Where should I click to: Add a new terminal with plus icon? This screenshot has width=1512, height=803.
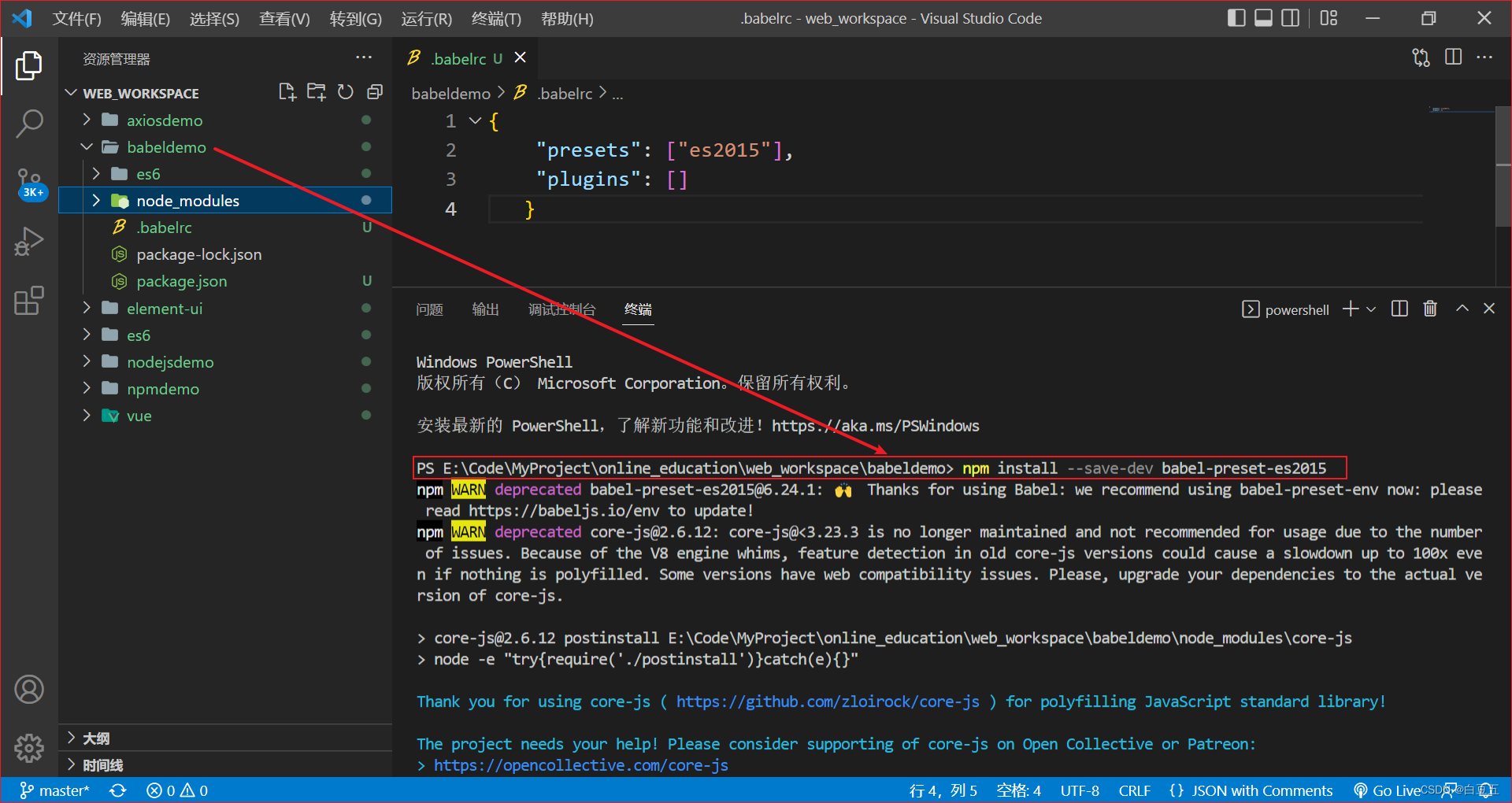[x=1351, y=309]
